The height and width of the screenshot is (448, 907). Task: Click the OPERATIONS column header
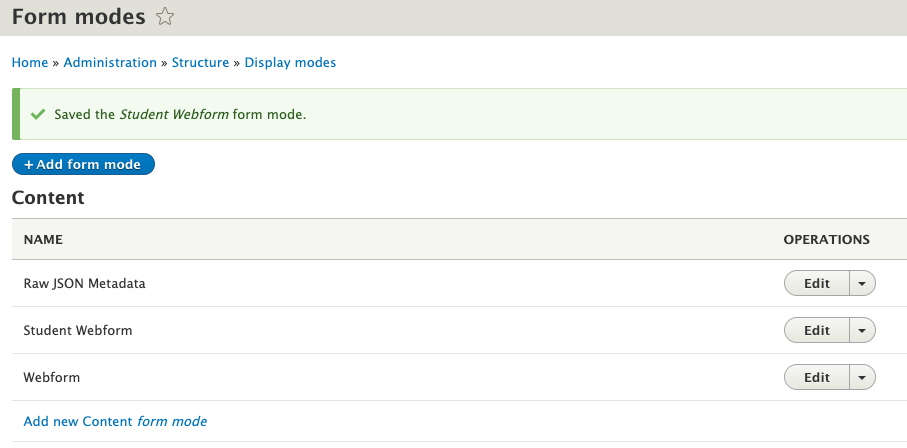tap(826, 240)
